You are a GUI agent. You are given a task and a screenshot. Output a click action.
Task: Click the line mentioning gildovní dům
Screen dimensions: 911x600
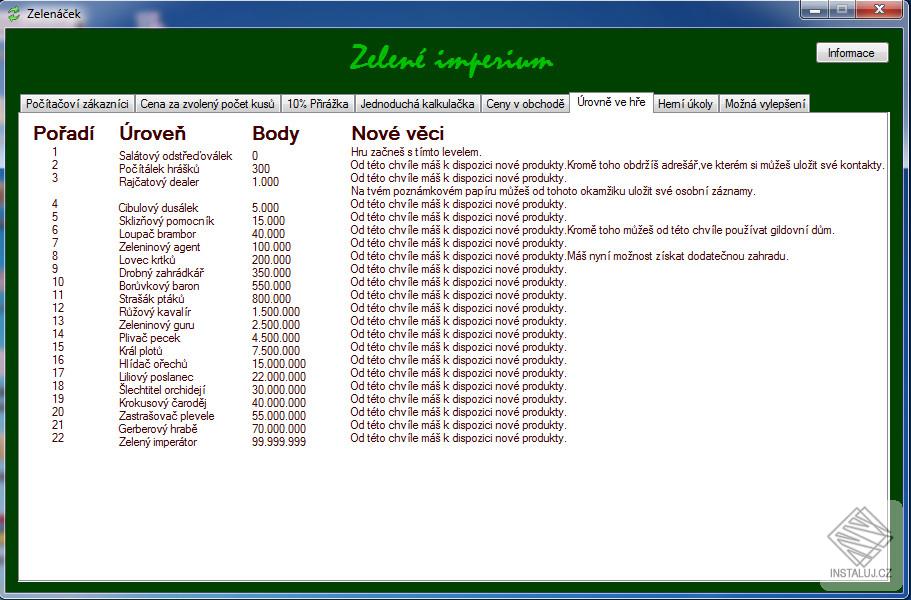(592, 230)
